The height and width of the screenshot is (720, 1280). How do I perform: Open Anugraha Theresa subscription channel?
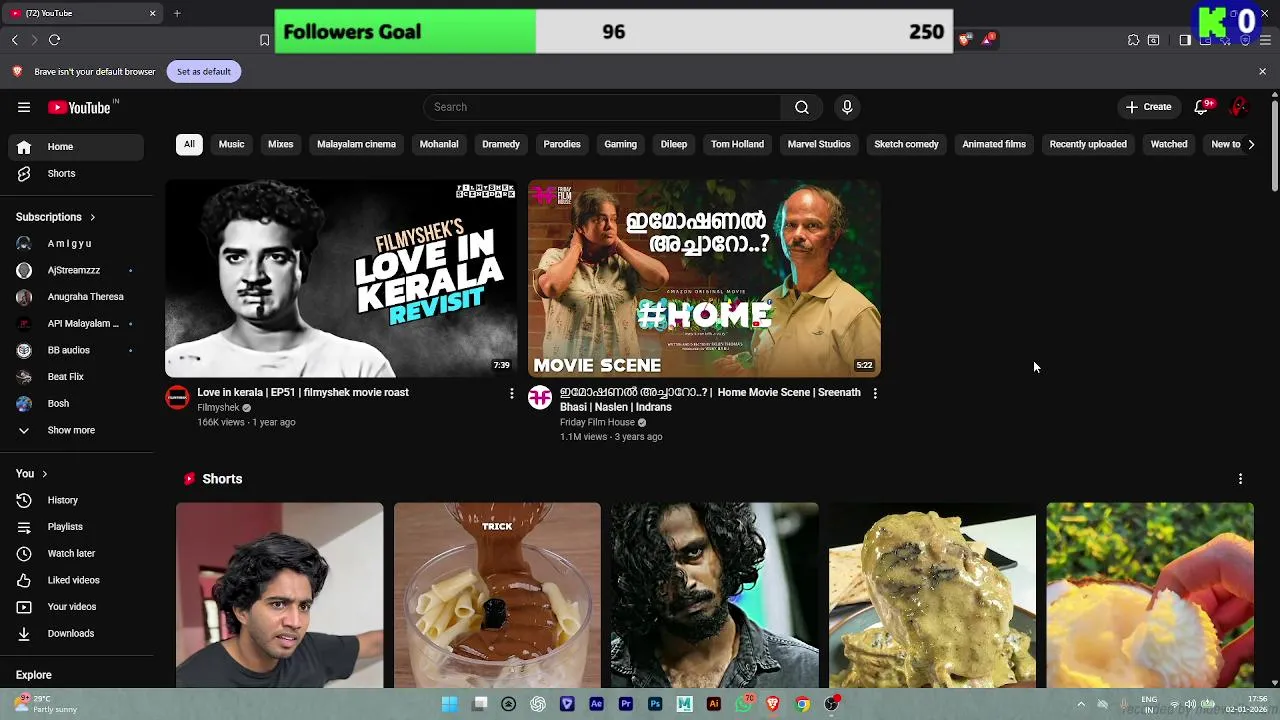[x=78, y=297]
